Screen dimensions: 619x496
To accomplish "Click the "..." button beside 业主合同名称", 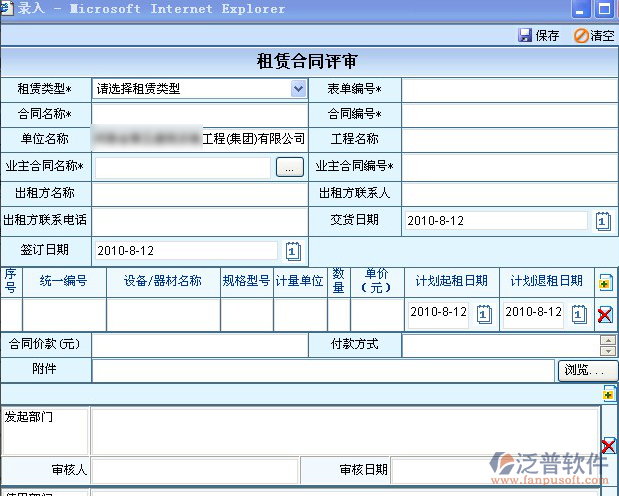I will [288, 167].
